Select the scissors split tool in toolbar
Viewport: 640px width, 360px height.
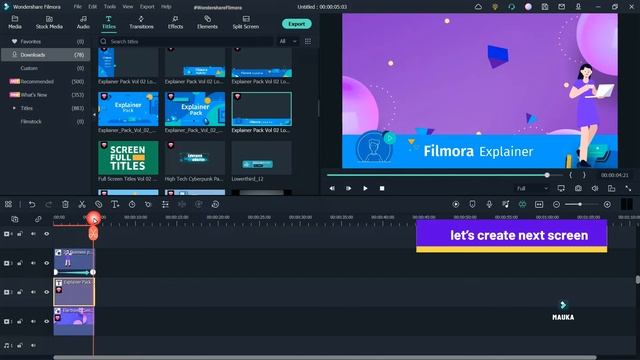point(82,204)
